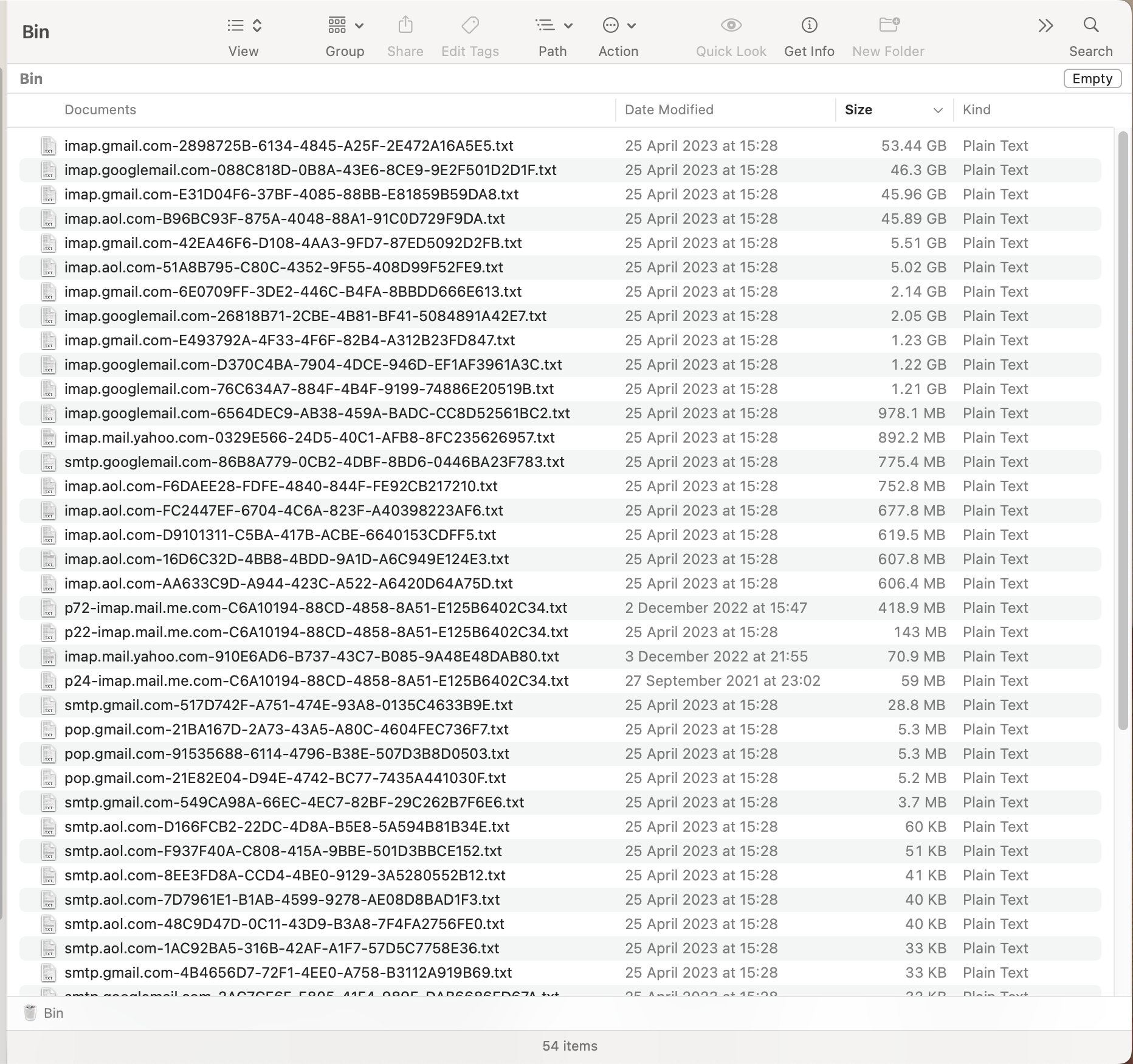Open the Group by menu
The image size is (1133, 1064).
coord(345,26)
